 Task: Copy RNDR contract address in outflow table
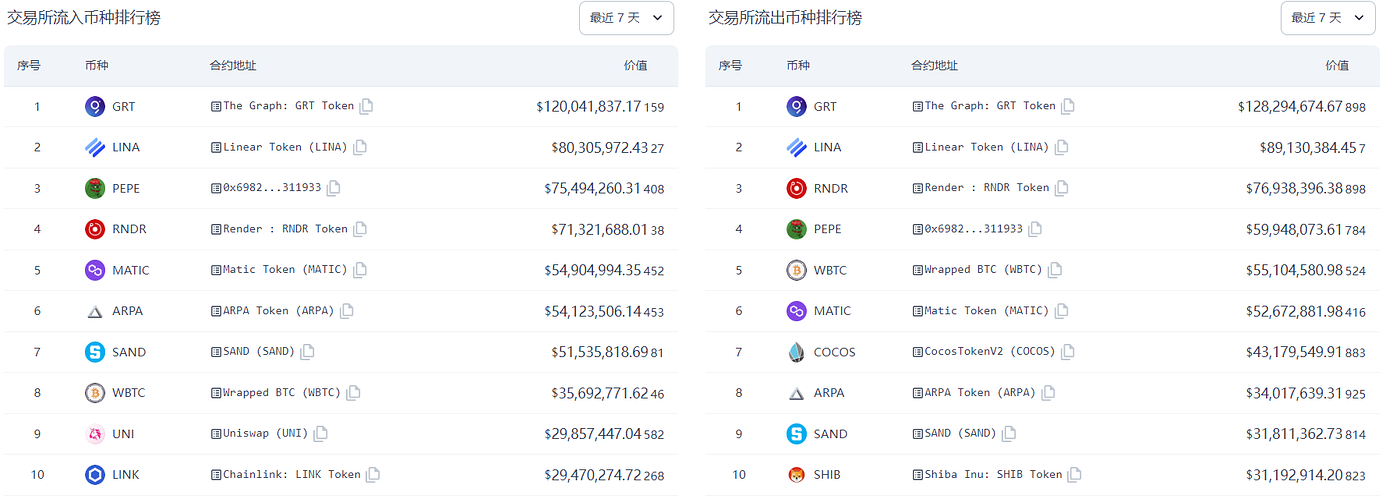pos(1062,188)
